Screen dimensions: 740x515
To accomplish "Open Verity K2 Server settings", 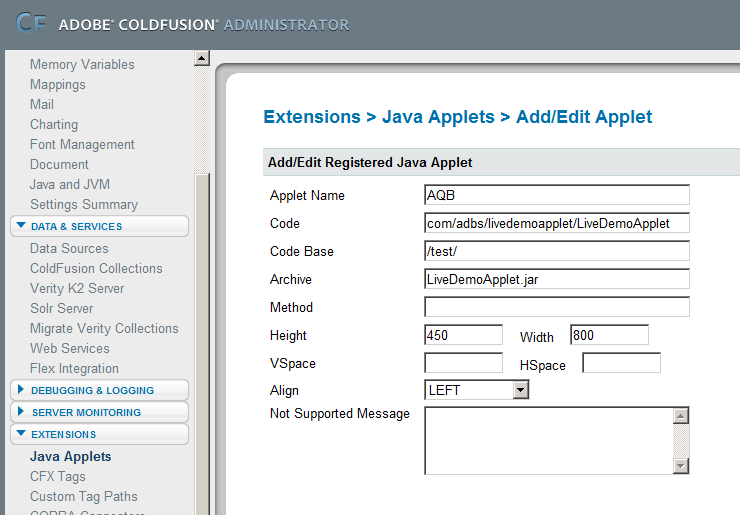I will [x=77, y=288].
